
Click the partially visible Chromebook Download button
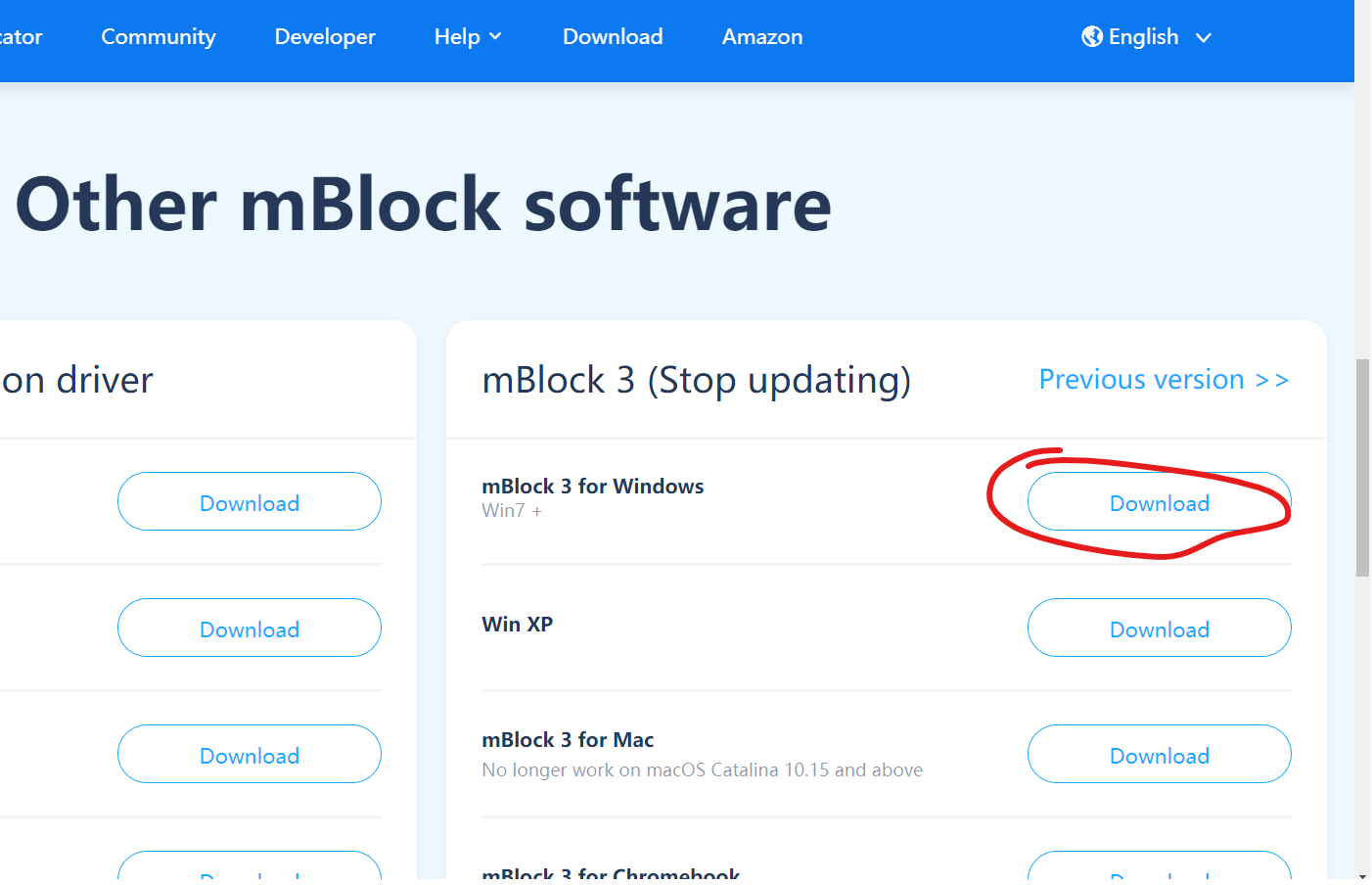pyautogui.click(x=1160, y=866)
